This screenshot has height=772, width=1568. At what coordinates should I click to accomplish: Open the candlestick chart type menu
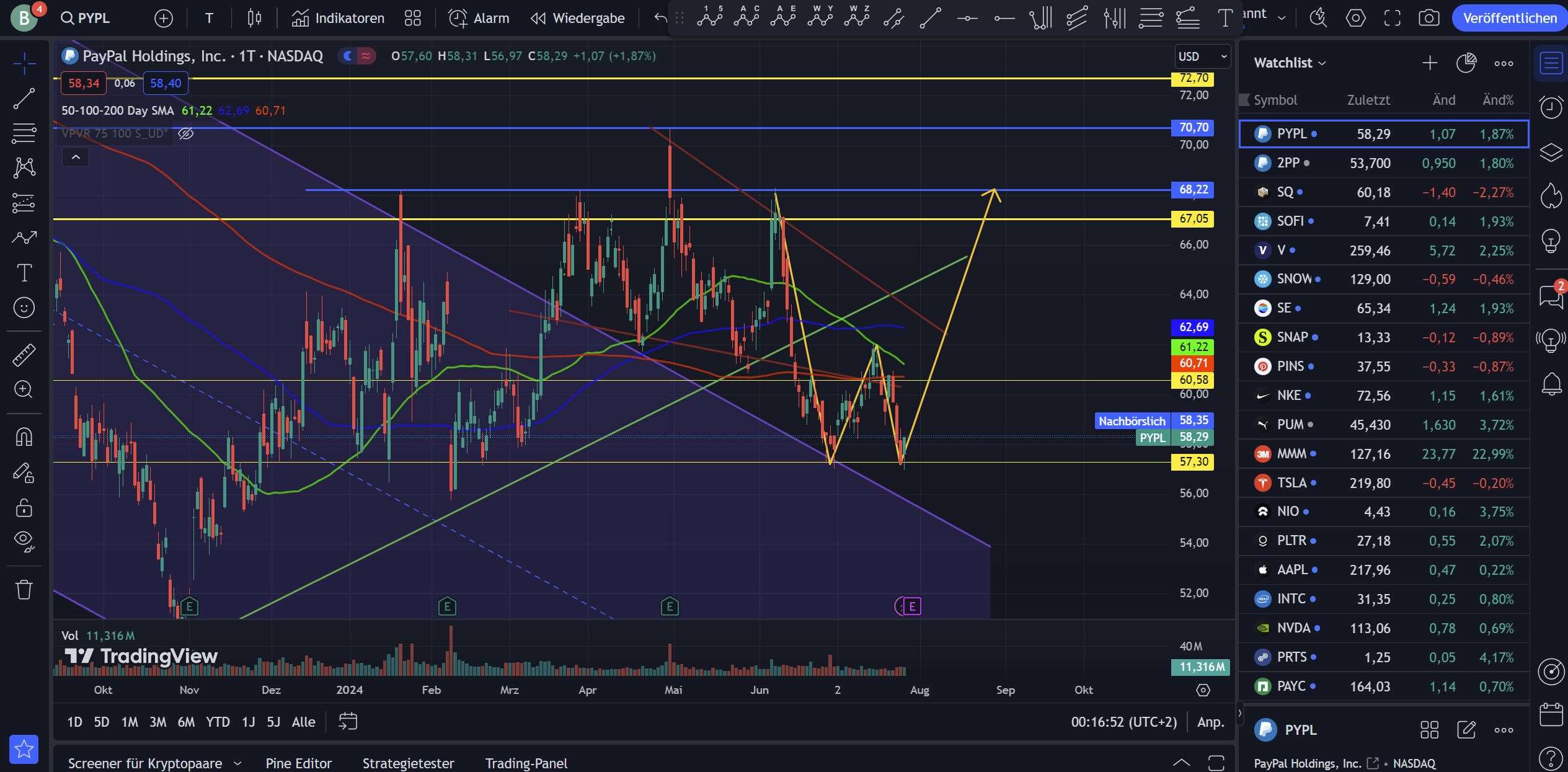pyautogui.click(x=254, y=18)
